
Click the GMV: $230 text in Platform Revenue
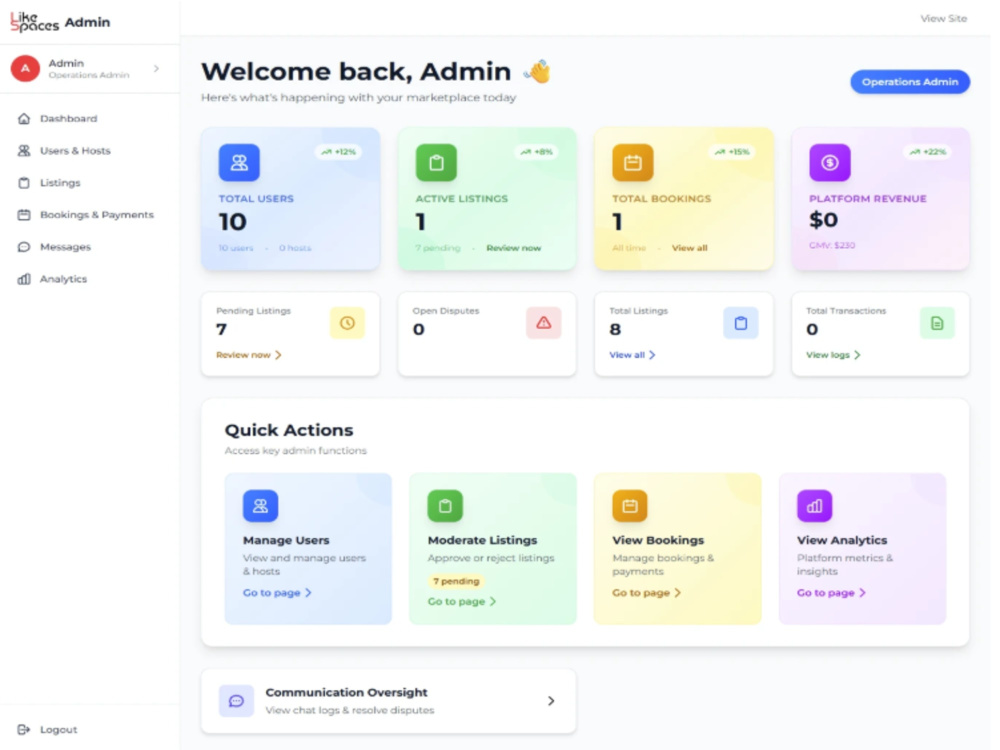tap(832, 246)
